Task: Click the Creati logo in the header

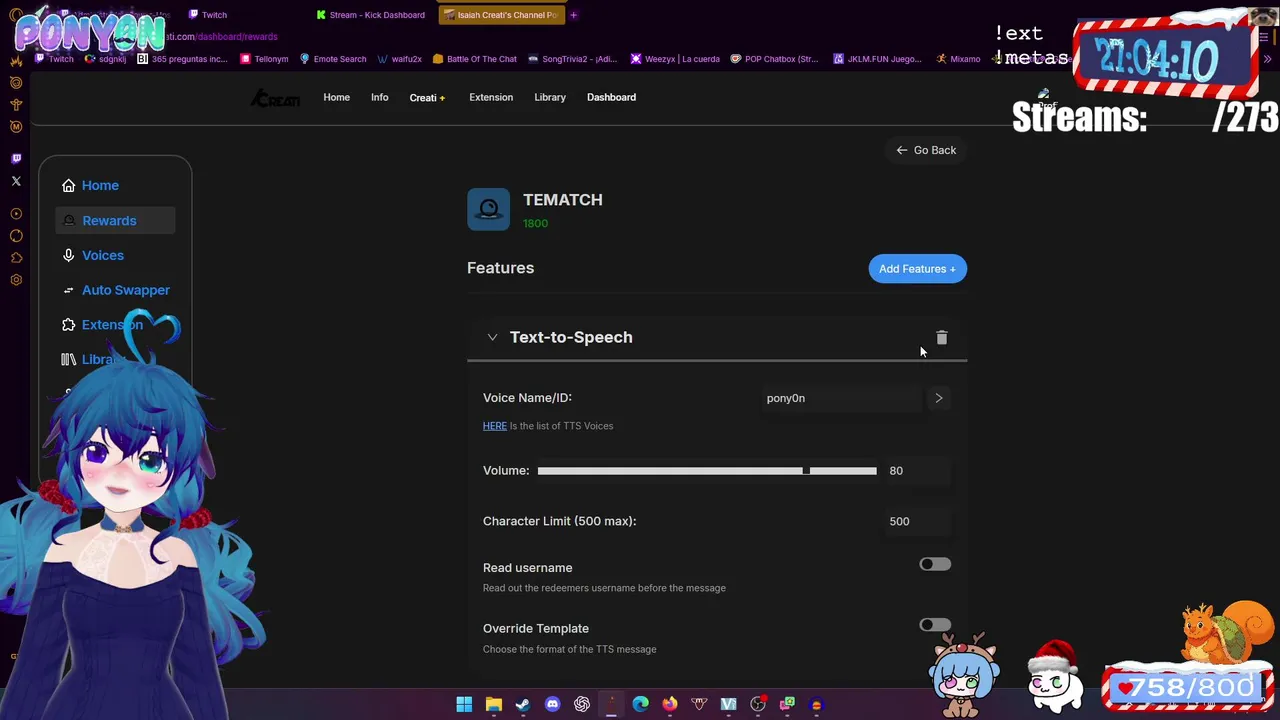Action: point(275,98)
